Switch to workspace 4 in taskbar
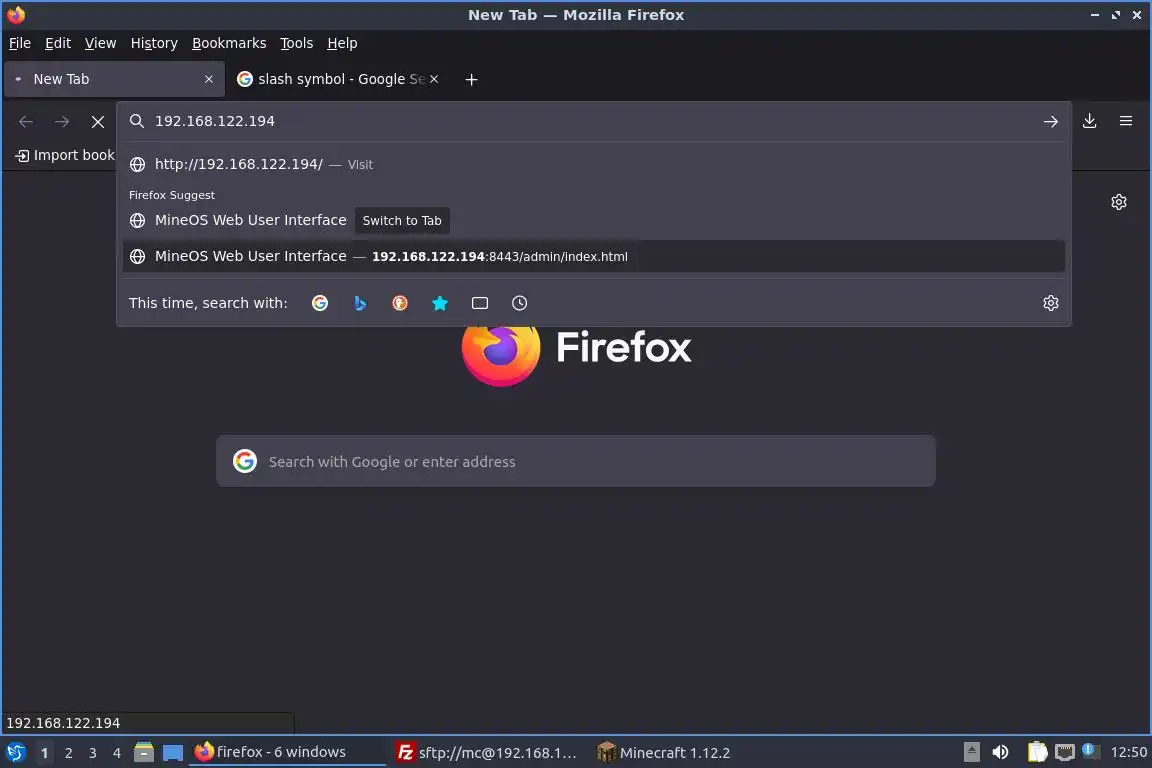This screenshot has height=768, width=1152. (116, 753)
